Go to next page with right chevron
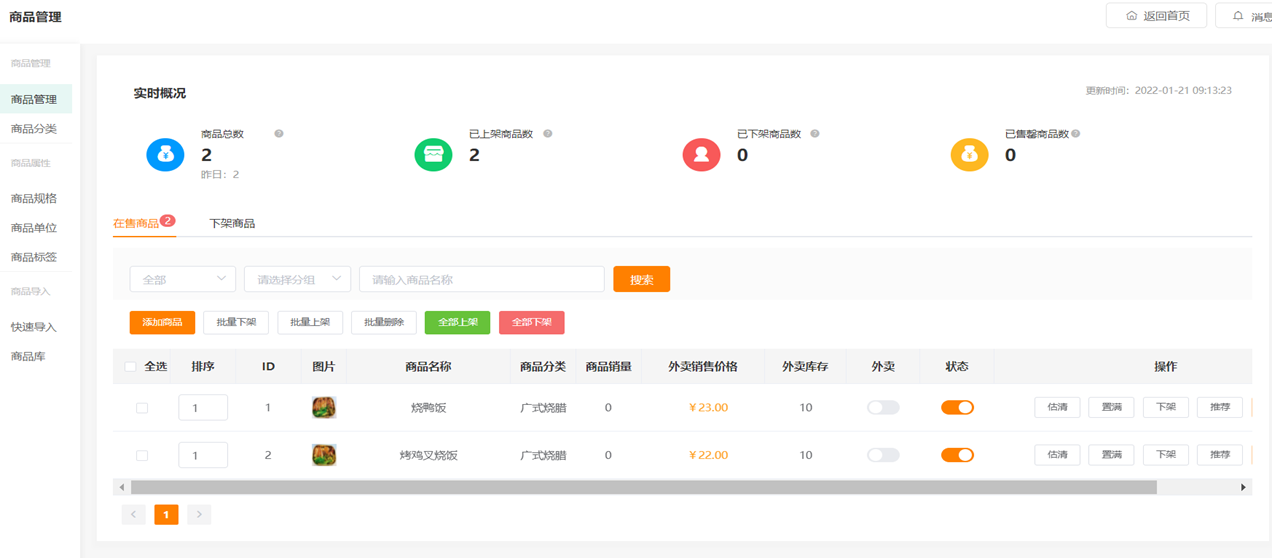This screenshot has height=558, width=1272. pos(199,515)
